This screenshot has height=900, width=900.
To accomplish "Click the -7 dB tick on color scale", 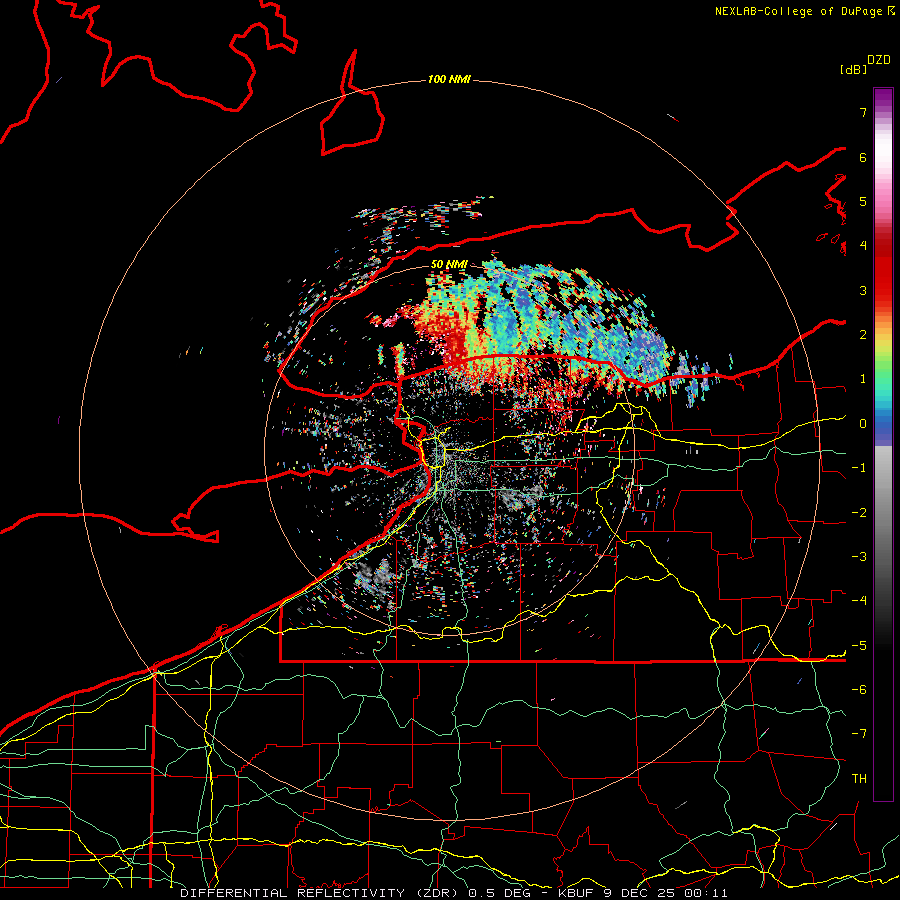I will [859, 734].
